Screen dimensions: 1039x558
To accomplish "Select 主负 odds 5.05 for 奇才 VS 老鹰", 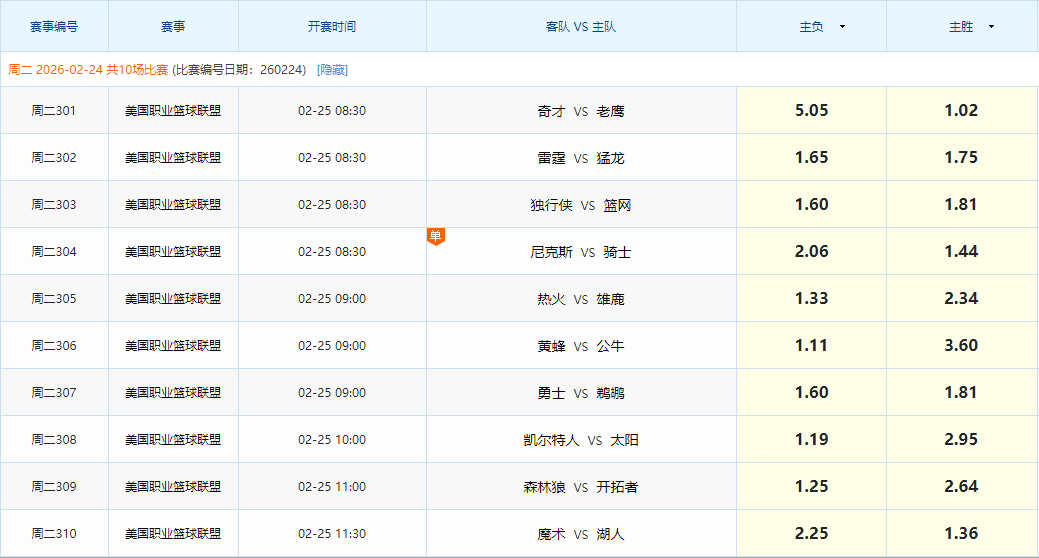I will 812,110.
